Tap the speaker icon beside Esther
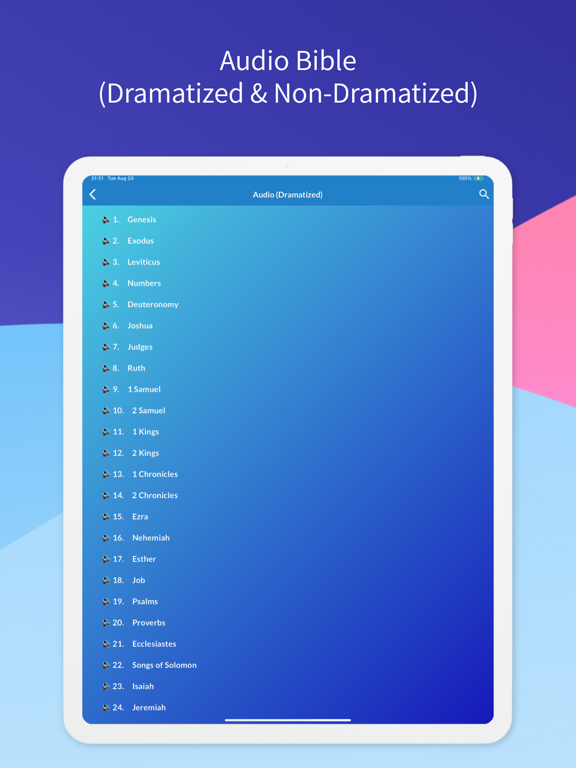Image resolution: width=576 pixels, height=768 pixels. [x=105, y=559]
